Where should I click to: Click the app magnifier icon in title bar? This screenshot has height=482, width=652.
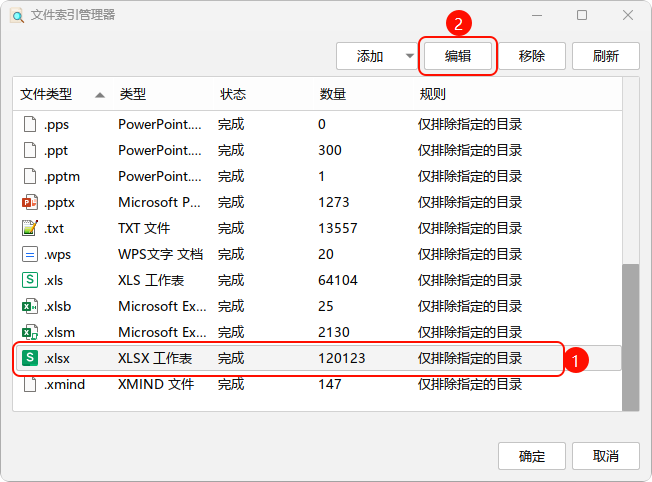pyautogui.click(x=17, y=16)
